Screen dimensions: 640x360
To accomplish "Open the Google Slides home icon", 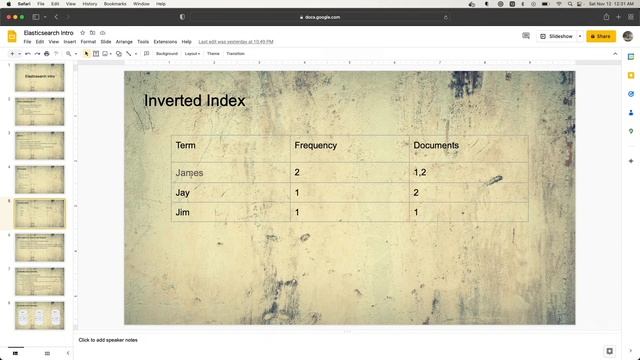I will [x=12, y=37].
